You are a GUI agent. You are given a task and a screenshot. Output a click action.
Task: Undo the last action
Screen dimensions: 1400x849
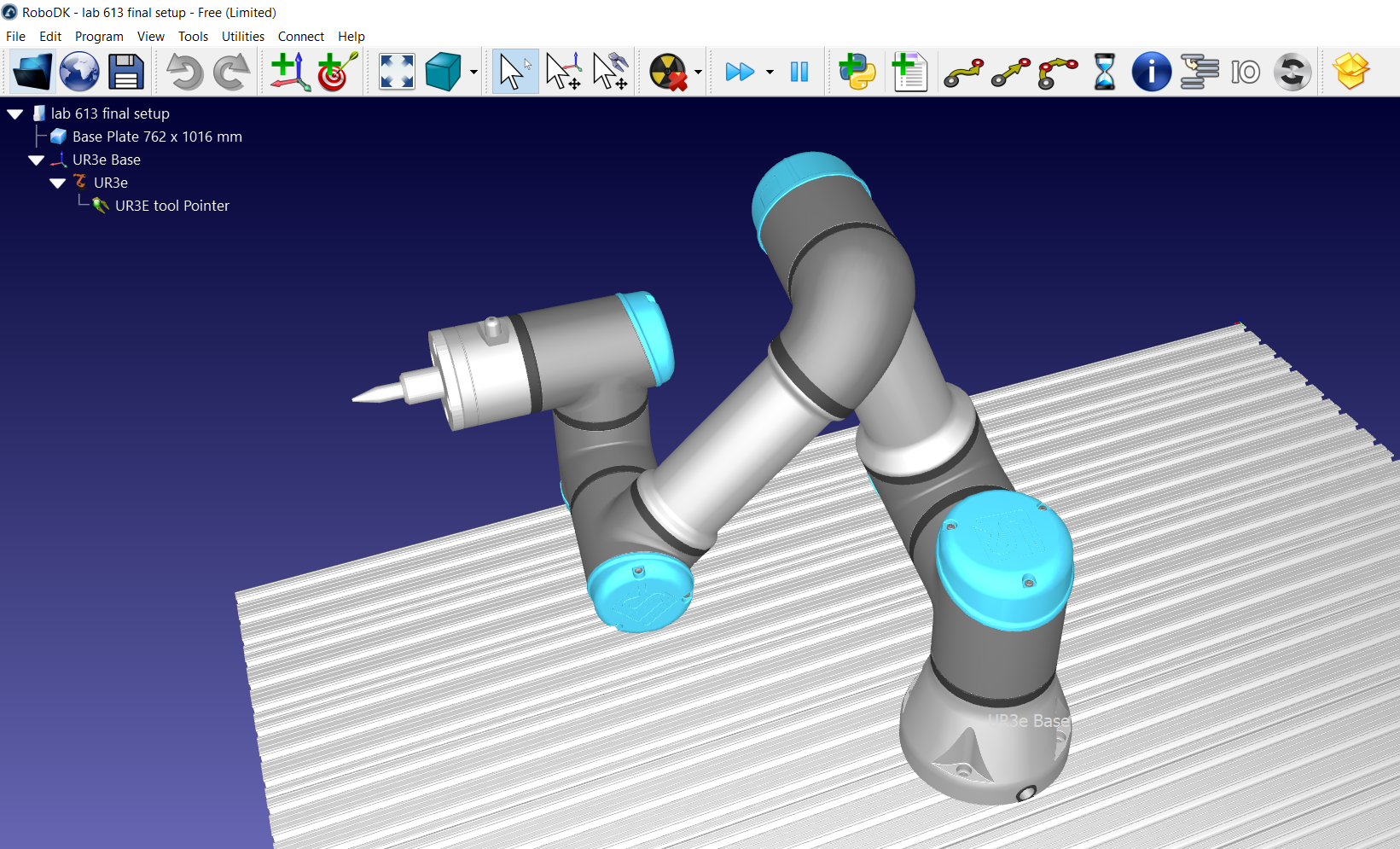point(183,72)
